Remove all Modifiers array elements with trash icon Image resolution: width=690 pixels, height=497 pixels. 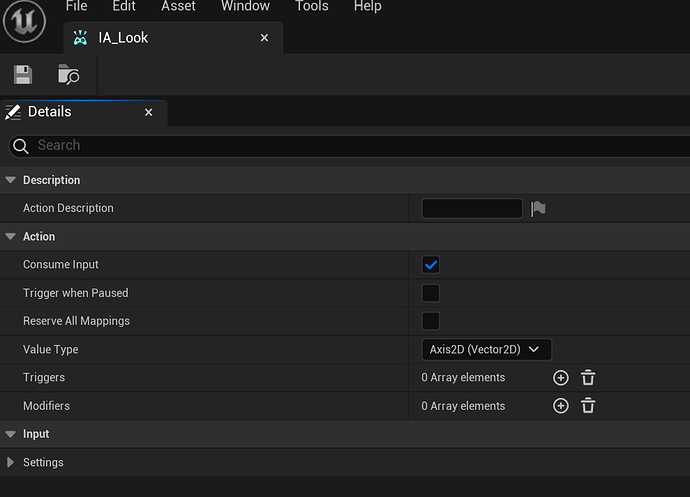[588, 406]
